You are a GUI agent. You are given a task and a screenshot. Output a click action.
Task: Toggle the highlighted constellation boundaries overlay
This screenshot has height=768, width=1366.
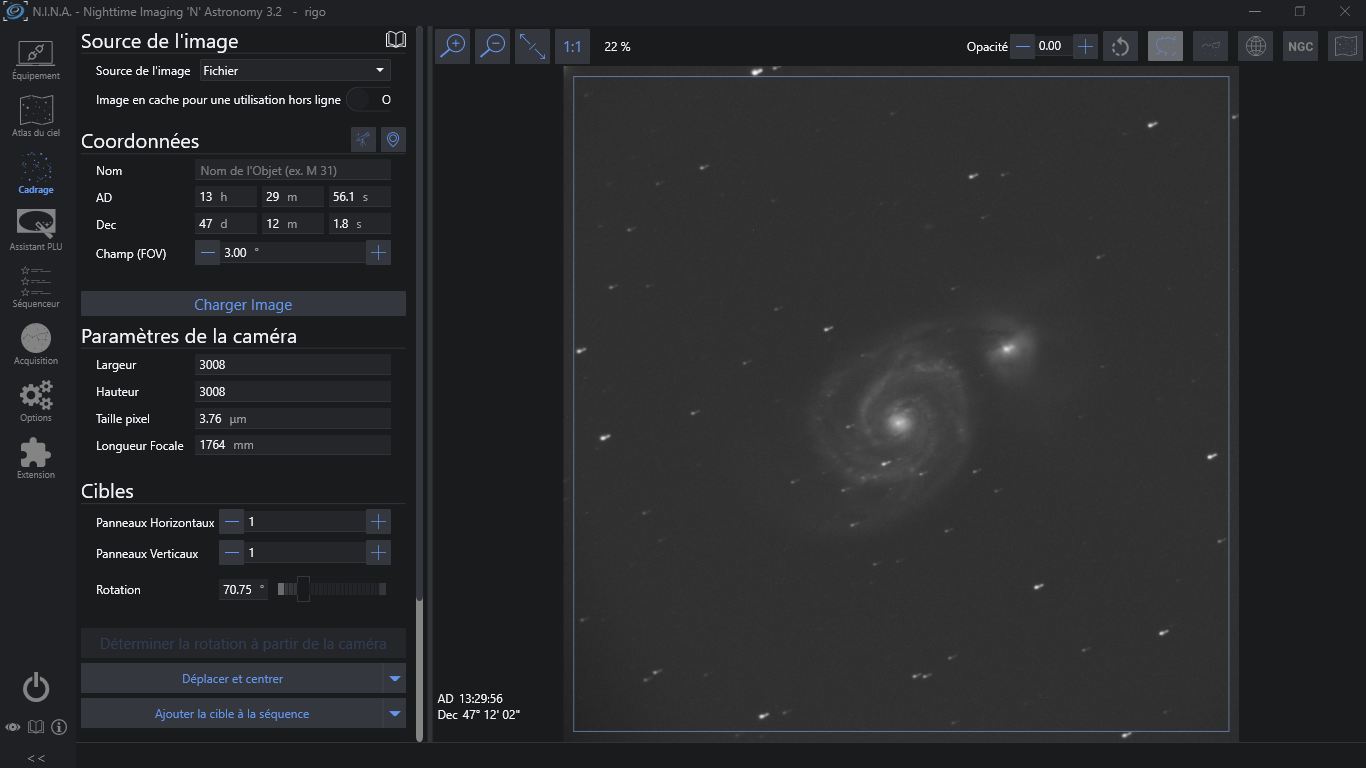pyautogui.click(x=1166, y=46)
